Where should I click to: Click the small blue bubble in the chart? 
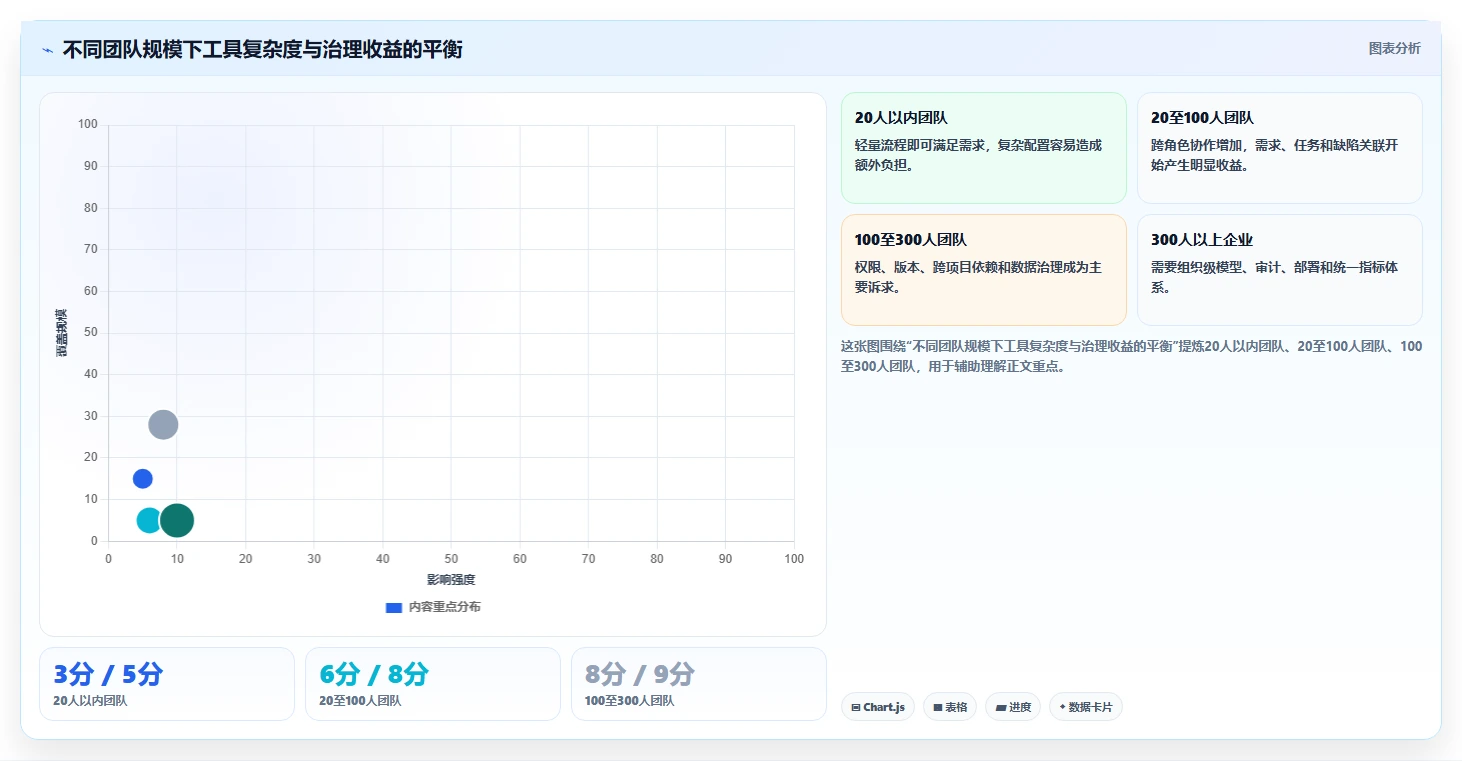143,479
